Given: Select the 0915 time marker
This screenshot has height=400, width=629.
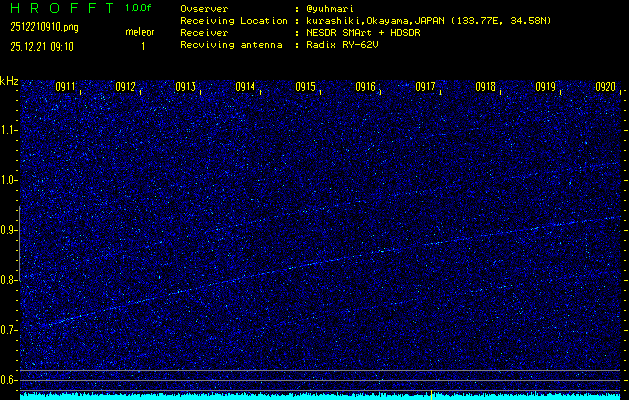Looking at the screenshot, I should (305, 88).
